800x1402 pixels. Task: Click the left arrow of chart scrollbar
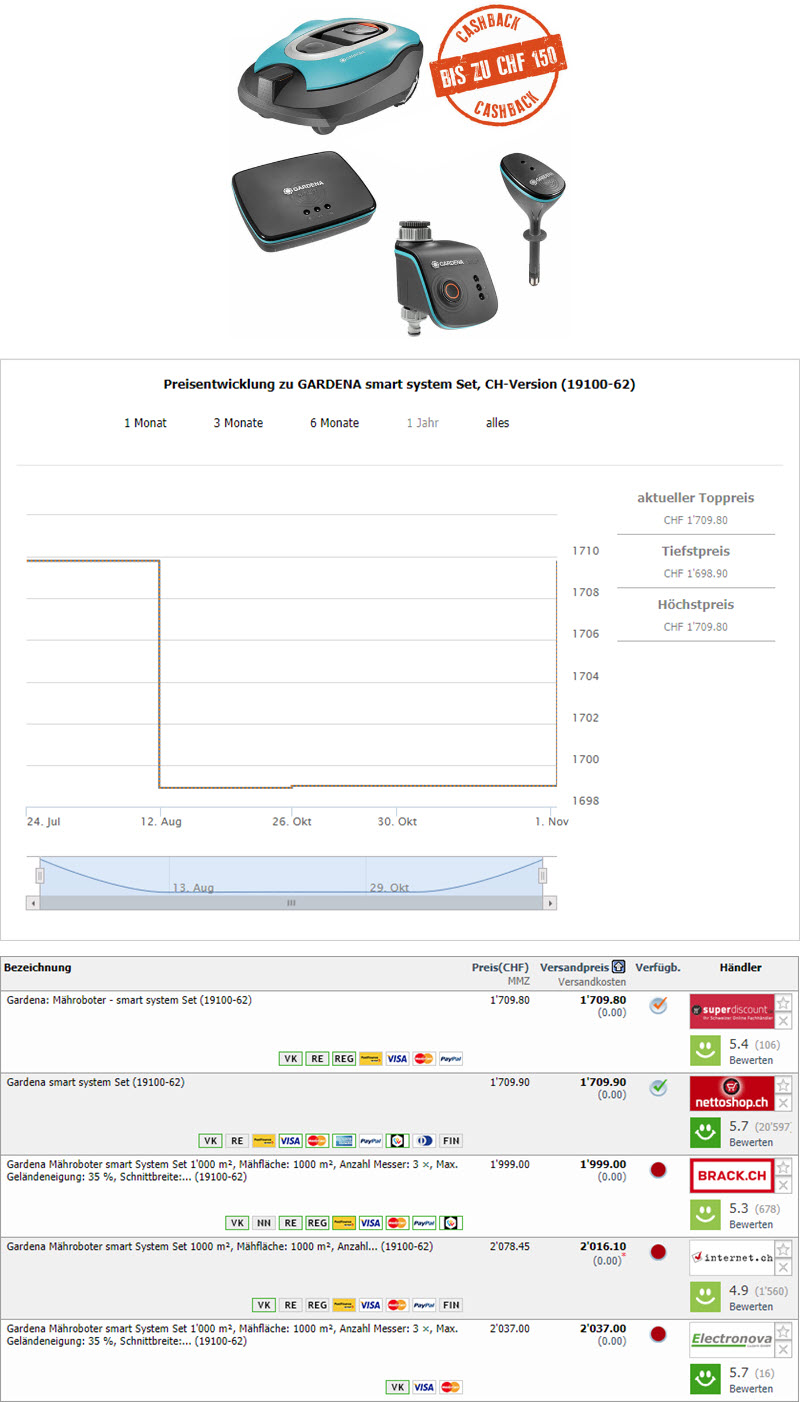[33, 902]
